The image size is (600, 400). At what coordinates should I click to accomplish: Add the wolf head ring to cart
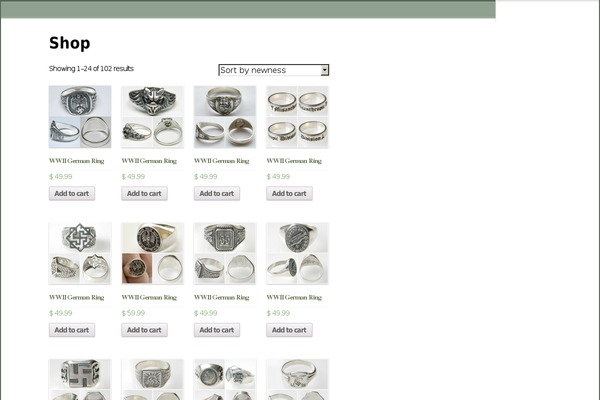(x=144, y=193)
